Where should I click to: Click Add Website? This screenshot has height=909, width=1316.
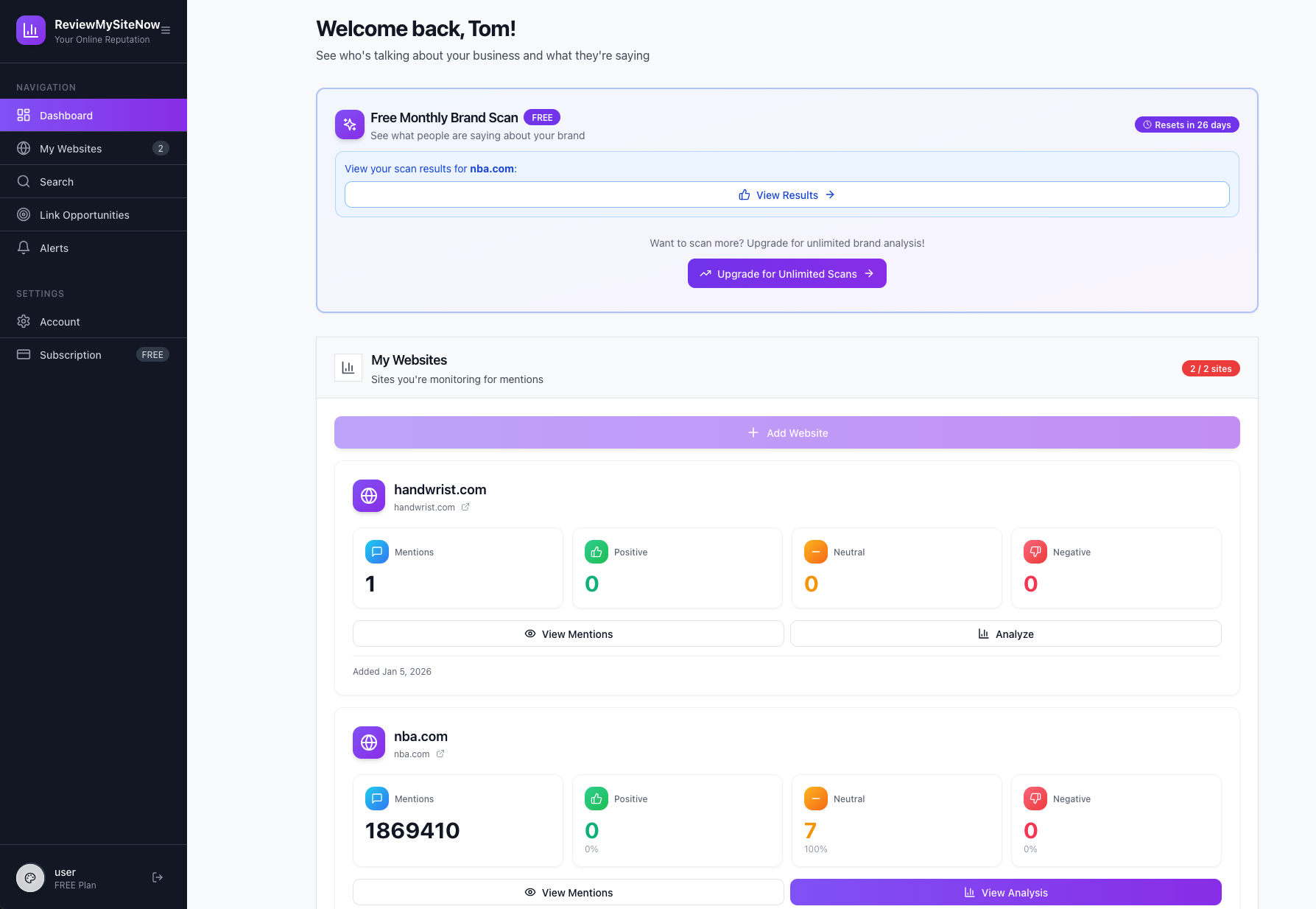click(x=787, y=432)
